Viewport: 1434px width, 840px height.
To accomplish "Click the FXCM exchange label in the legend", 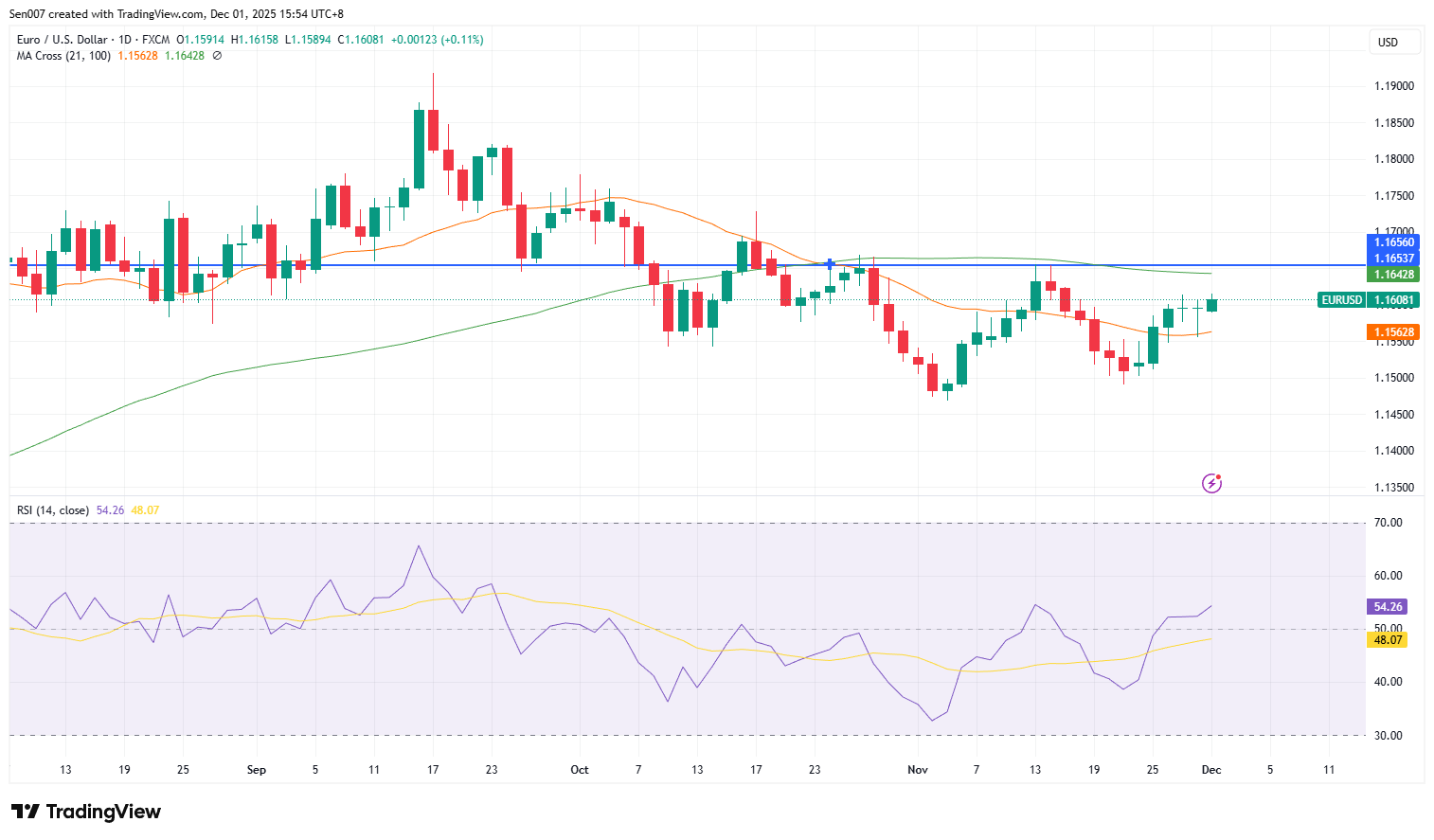I will [154, 40].
